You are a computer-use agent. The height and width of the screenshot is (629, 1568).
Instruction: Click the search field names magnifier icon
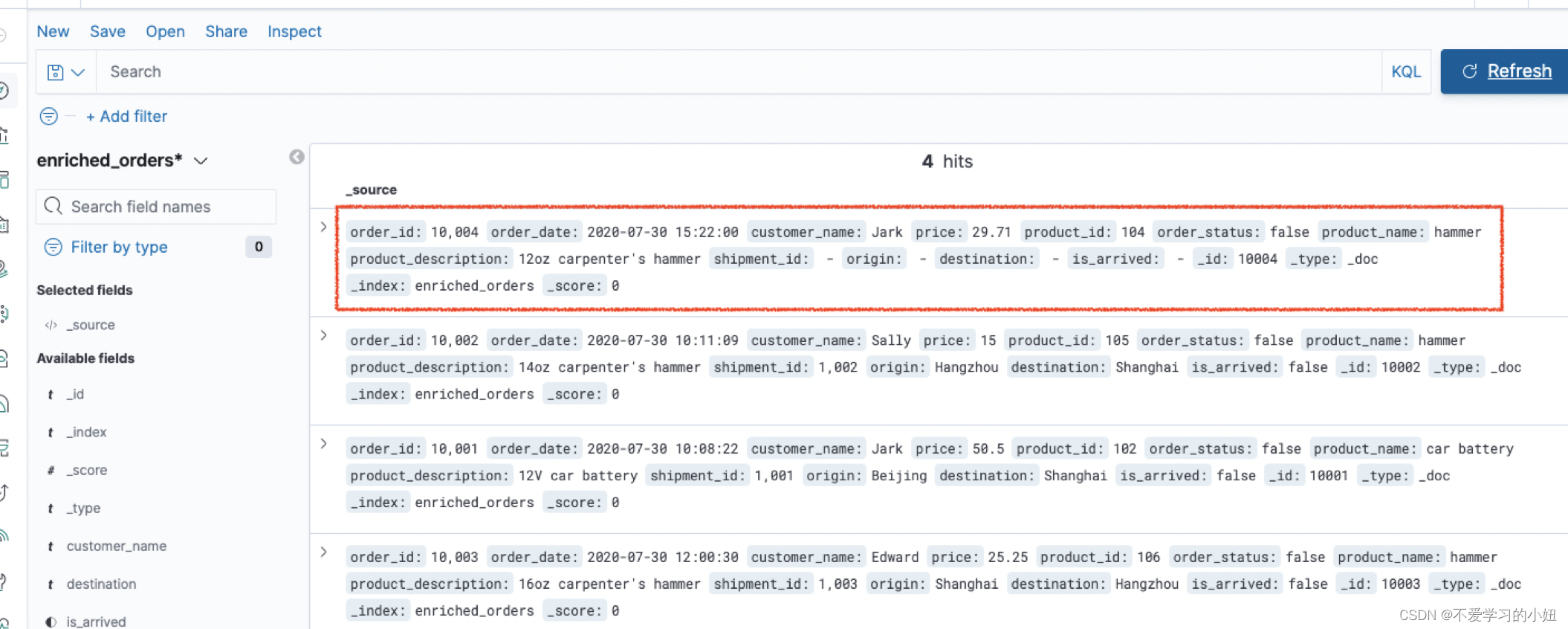pyautogui.click(x=53, y=206)
